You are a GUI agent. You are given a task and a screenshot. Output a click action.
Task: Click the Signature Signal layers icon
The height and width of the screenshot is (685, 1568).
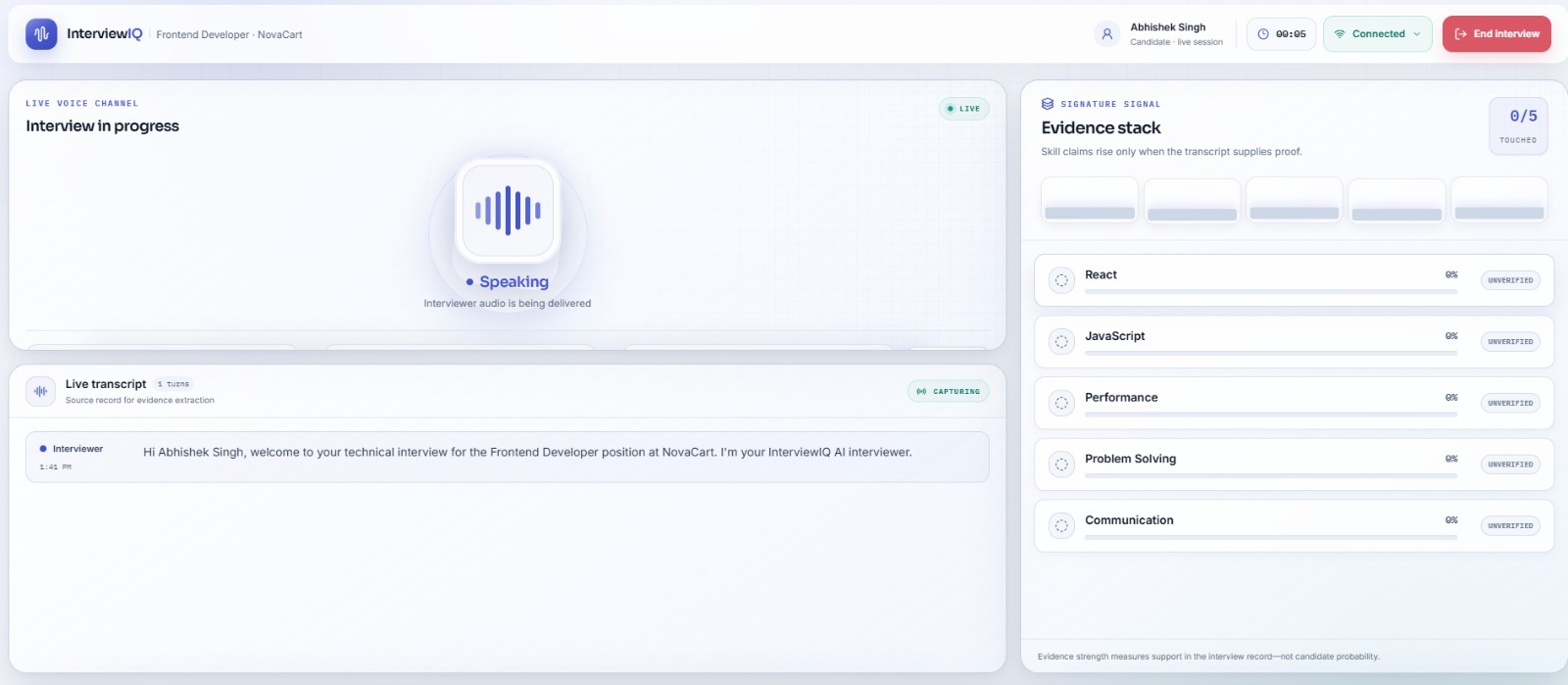click(x=1048, y=104)
